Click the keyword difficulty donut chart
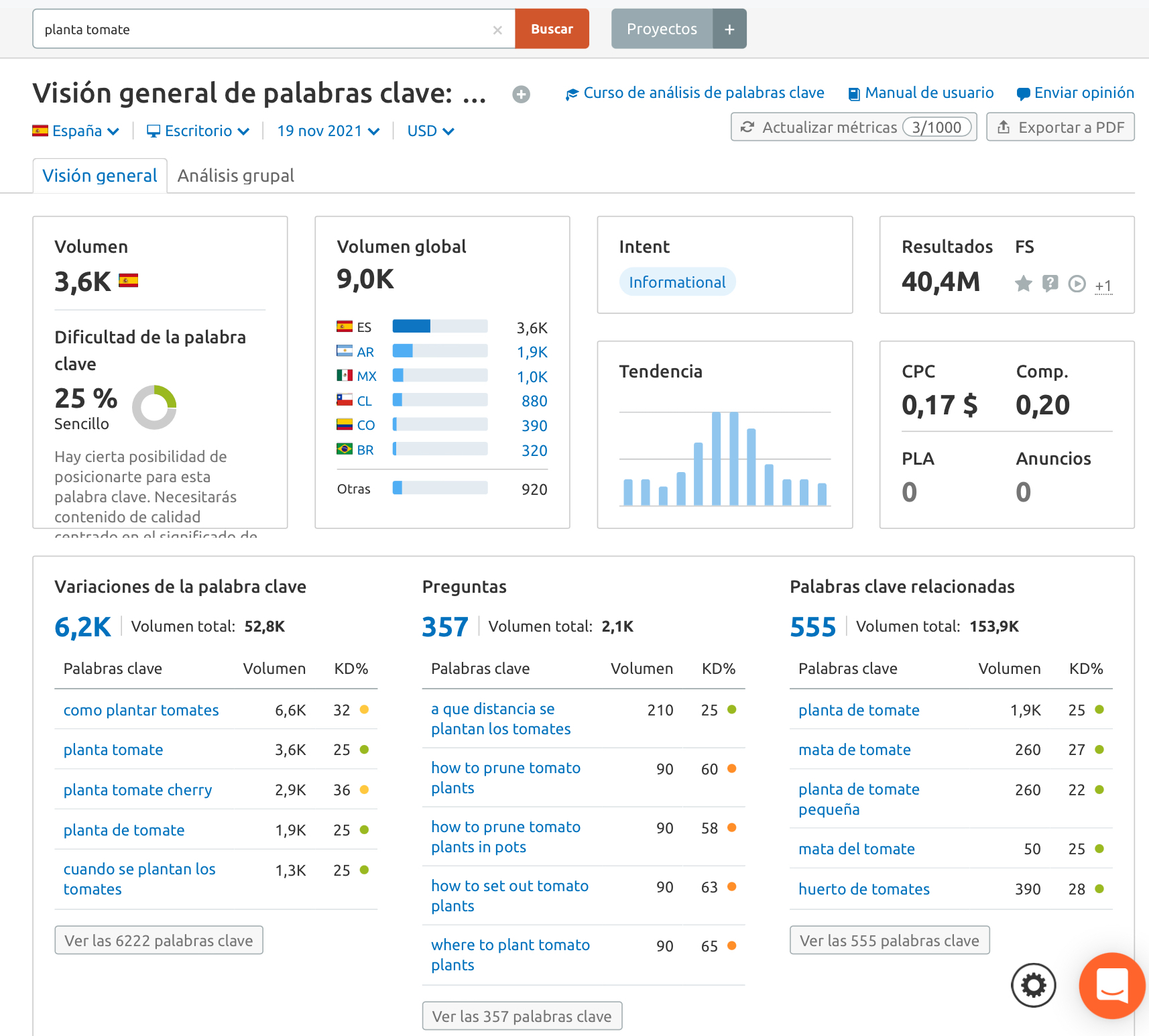Viewport: 1149px width, 1036px height. click(x=154, y=407)
